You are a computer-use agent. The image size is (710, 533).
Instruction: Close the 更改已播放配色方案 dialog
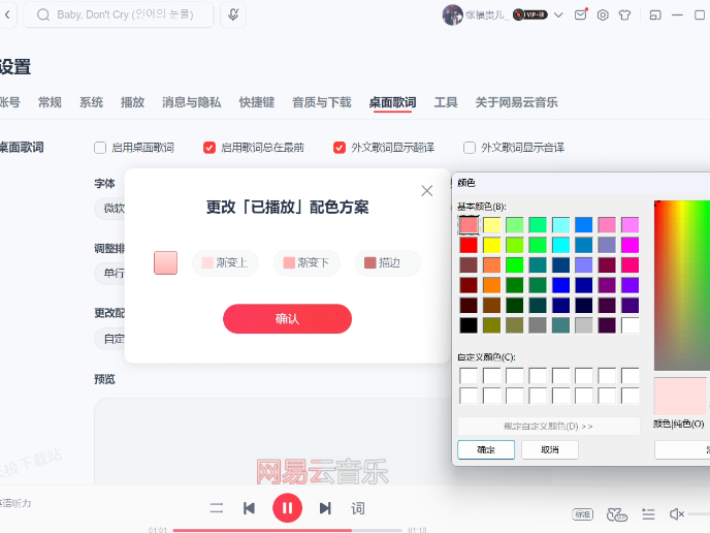click(427, 191)
